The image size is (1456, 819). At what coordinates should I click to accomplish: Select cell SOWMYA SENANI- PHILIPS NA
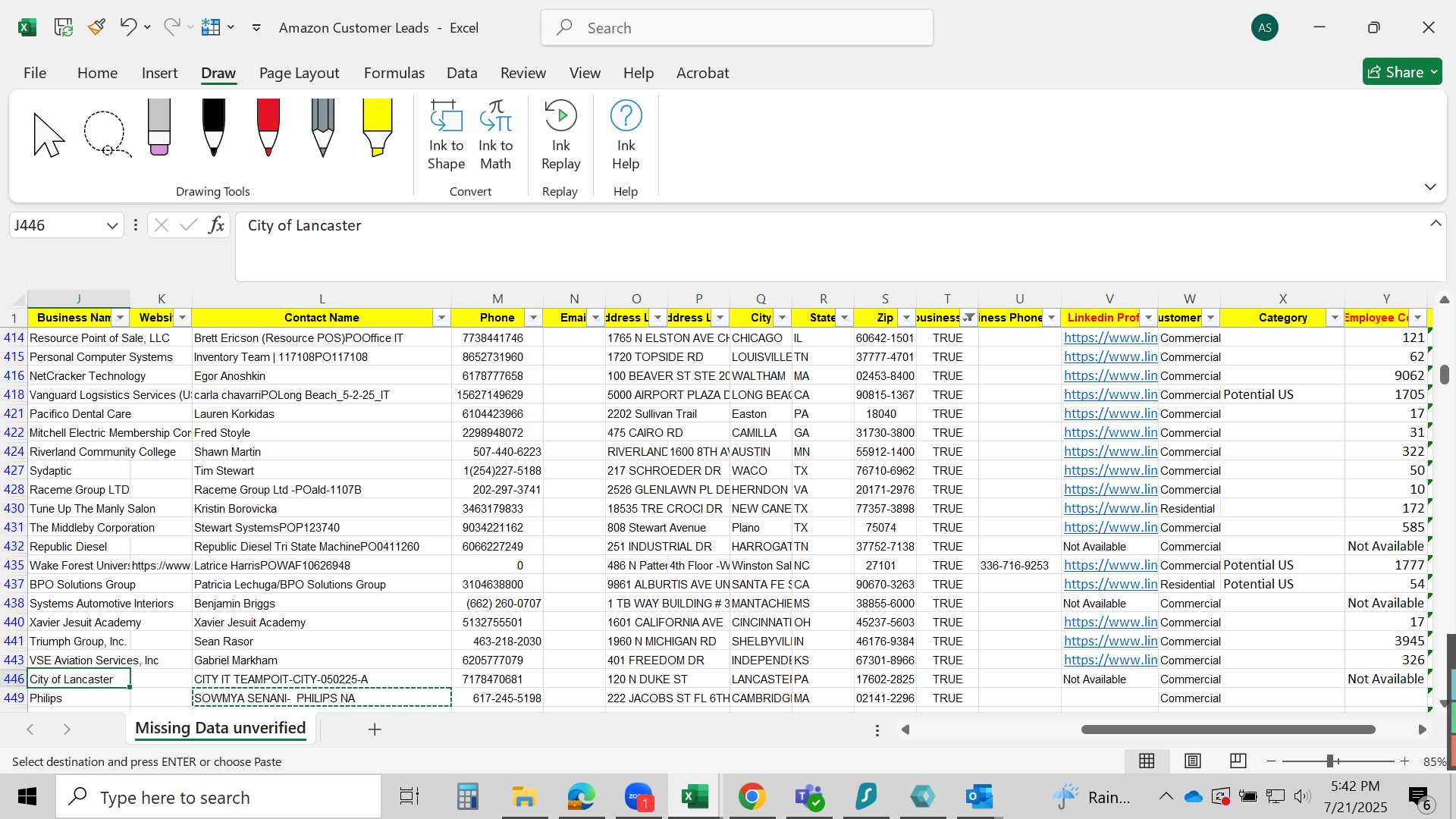322,698
